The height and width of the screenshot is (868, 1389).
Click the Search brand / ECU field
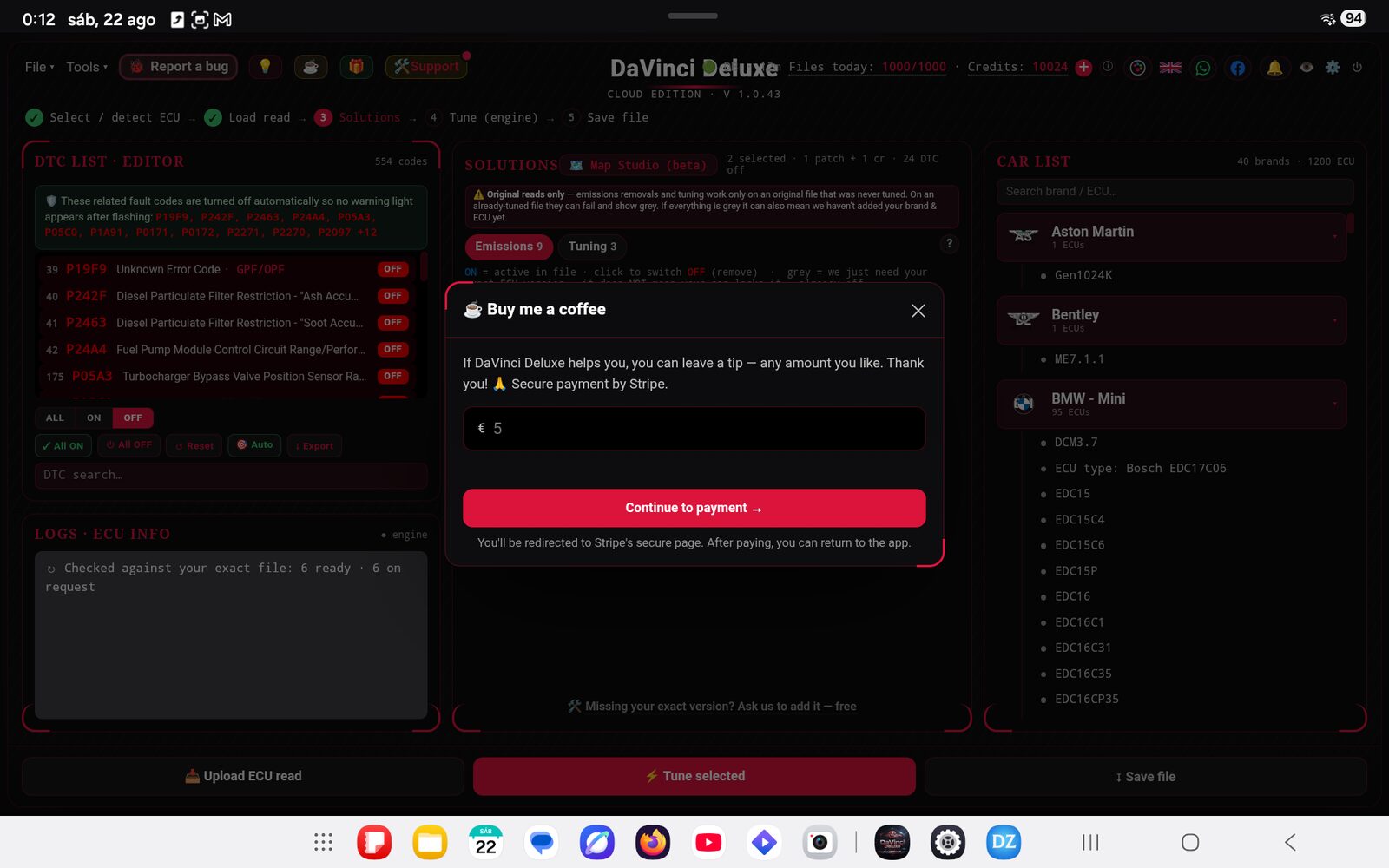1175,192
